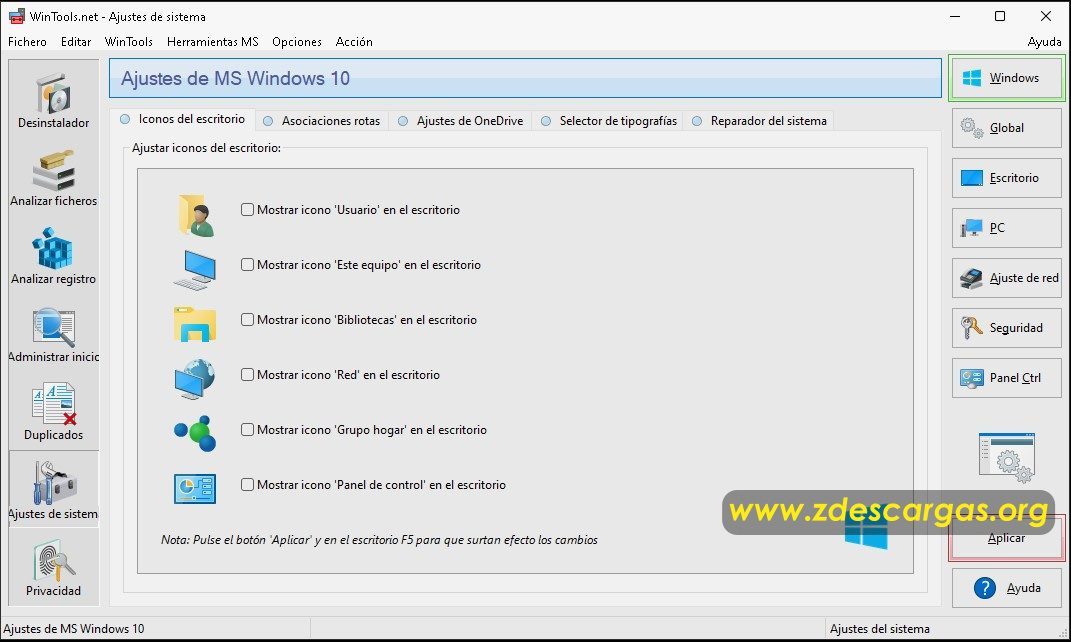Switch to Ajustes de OneDrive tab

pyautogui.click(x=460, y=121)
